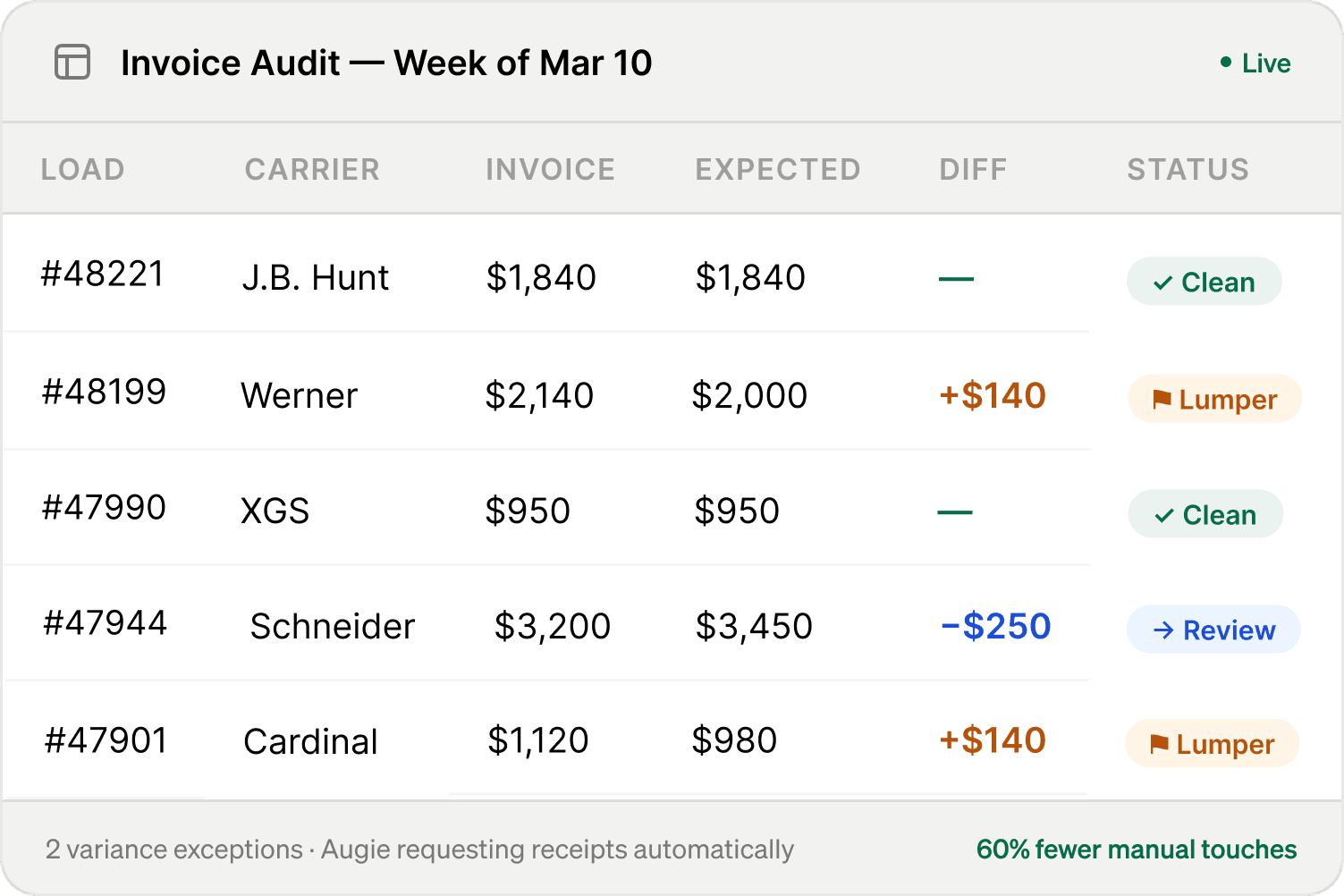Sort by the CARRIER column header
The width and height of the screenshot is (1344, 896).
[312, 169]
